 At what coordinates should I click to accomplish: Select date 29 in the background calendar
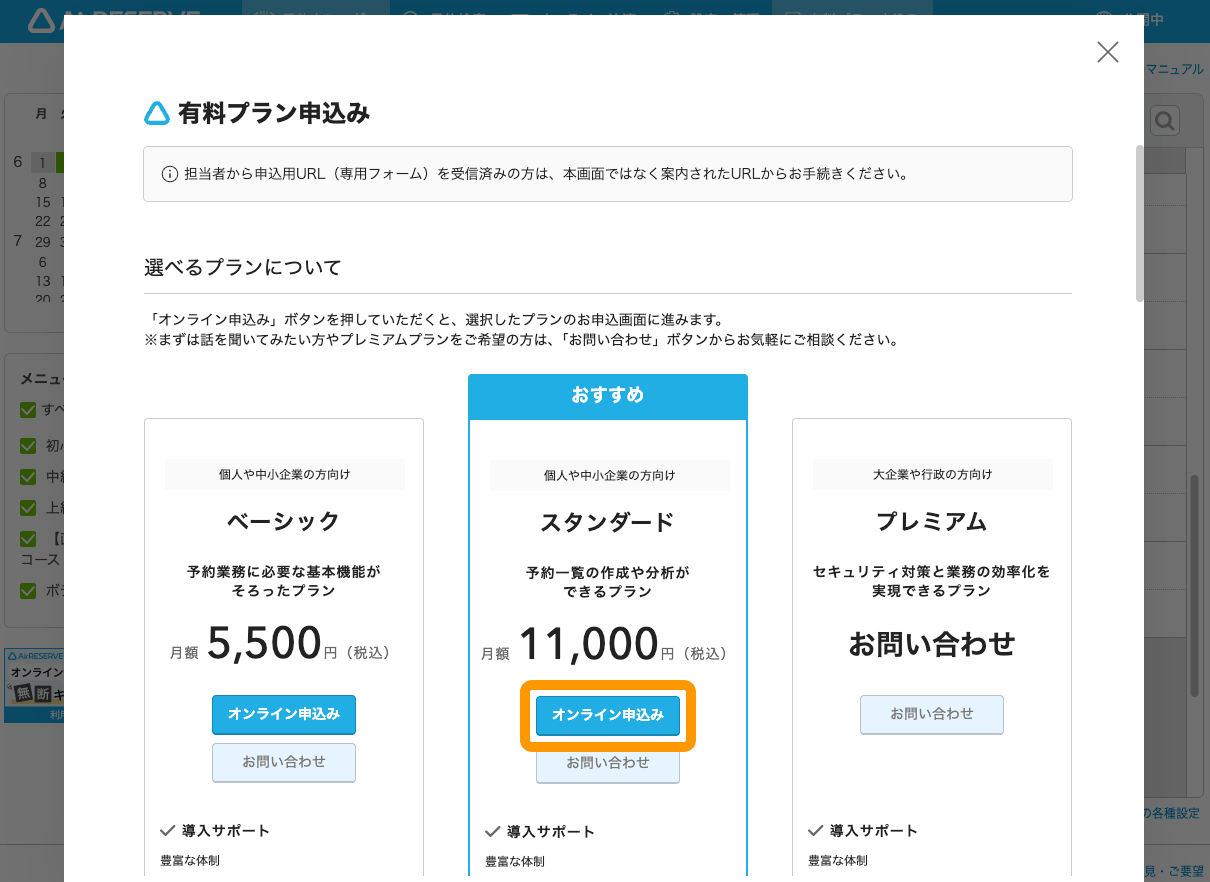tap(43, 242)
